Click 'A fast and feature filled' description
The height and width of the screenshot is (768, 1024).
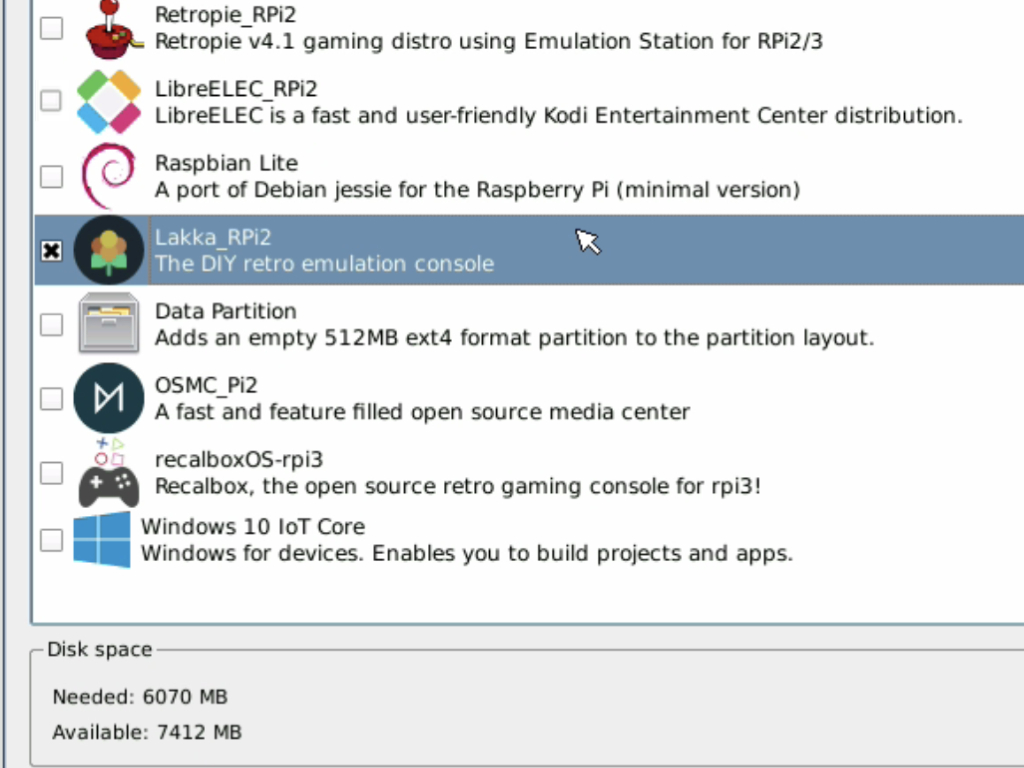tap(422, 412)
